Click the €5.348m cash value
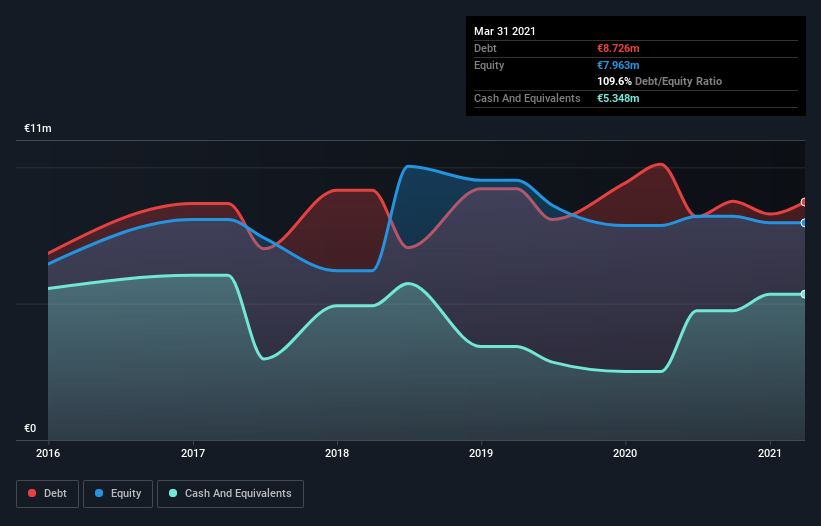The image size is (821, 526). point(618,98)
